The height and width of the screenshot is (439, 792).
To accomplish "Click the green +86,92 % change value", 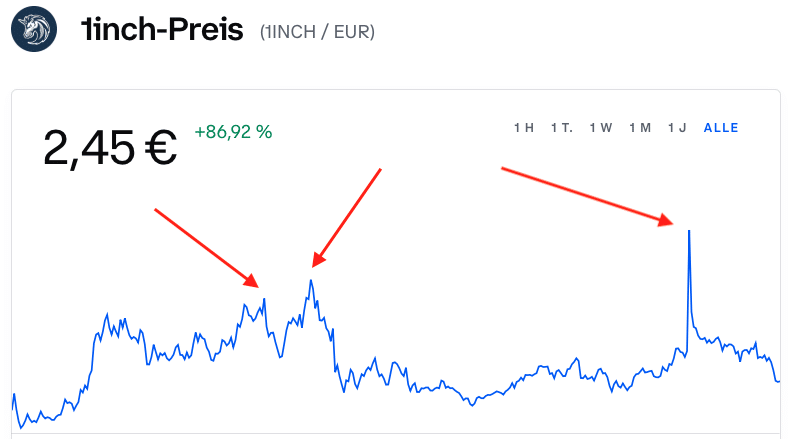I will [233, 131].
